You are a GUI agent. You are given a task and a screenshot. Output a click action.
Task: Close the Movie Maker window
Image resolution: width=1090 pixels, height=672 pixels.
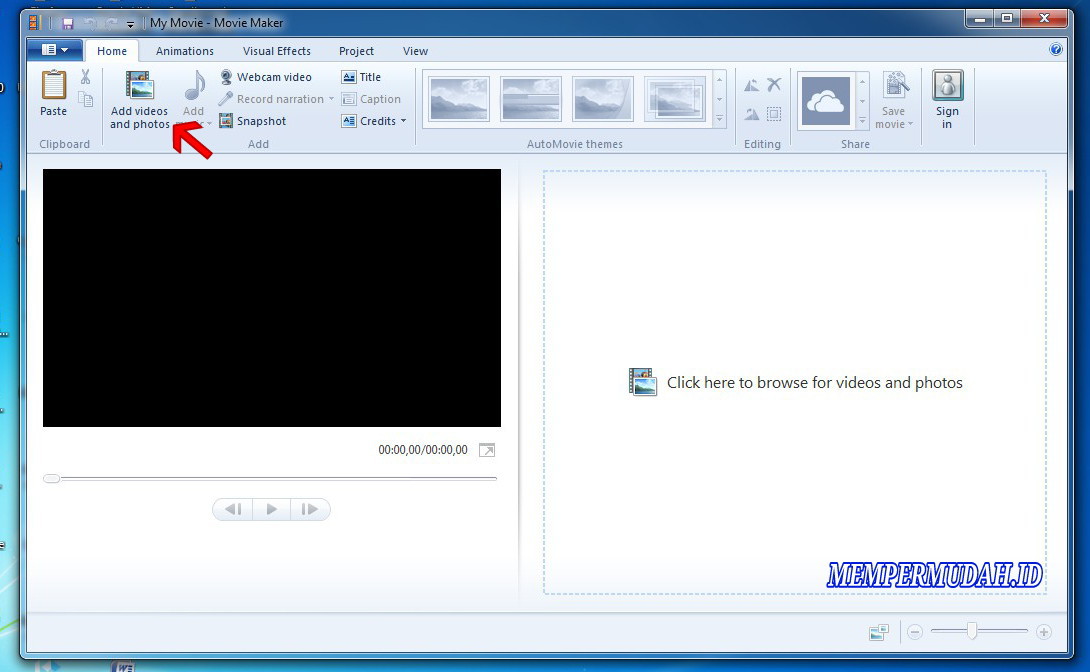point(1043,19)
